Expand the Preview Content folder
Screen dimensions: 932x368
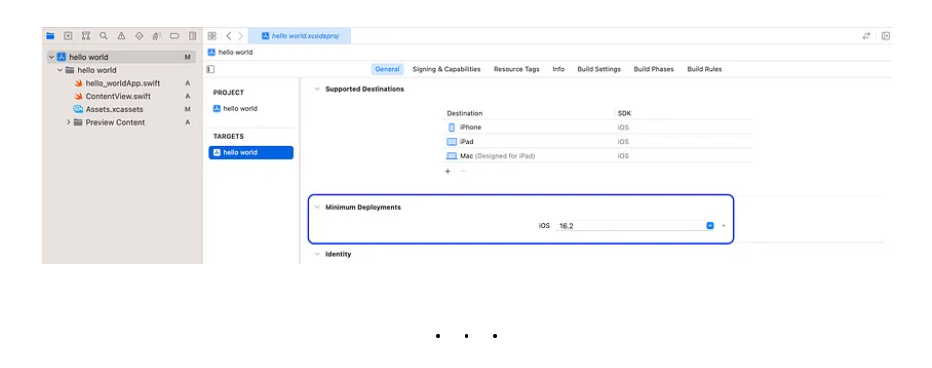tap(68, 122)
